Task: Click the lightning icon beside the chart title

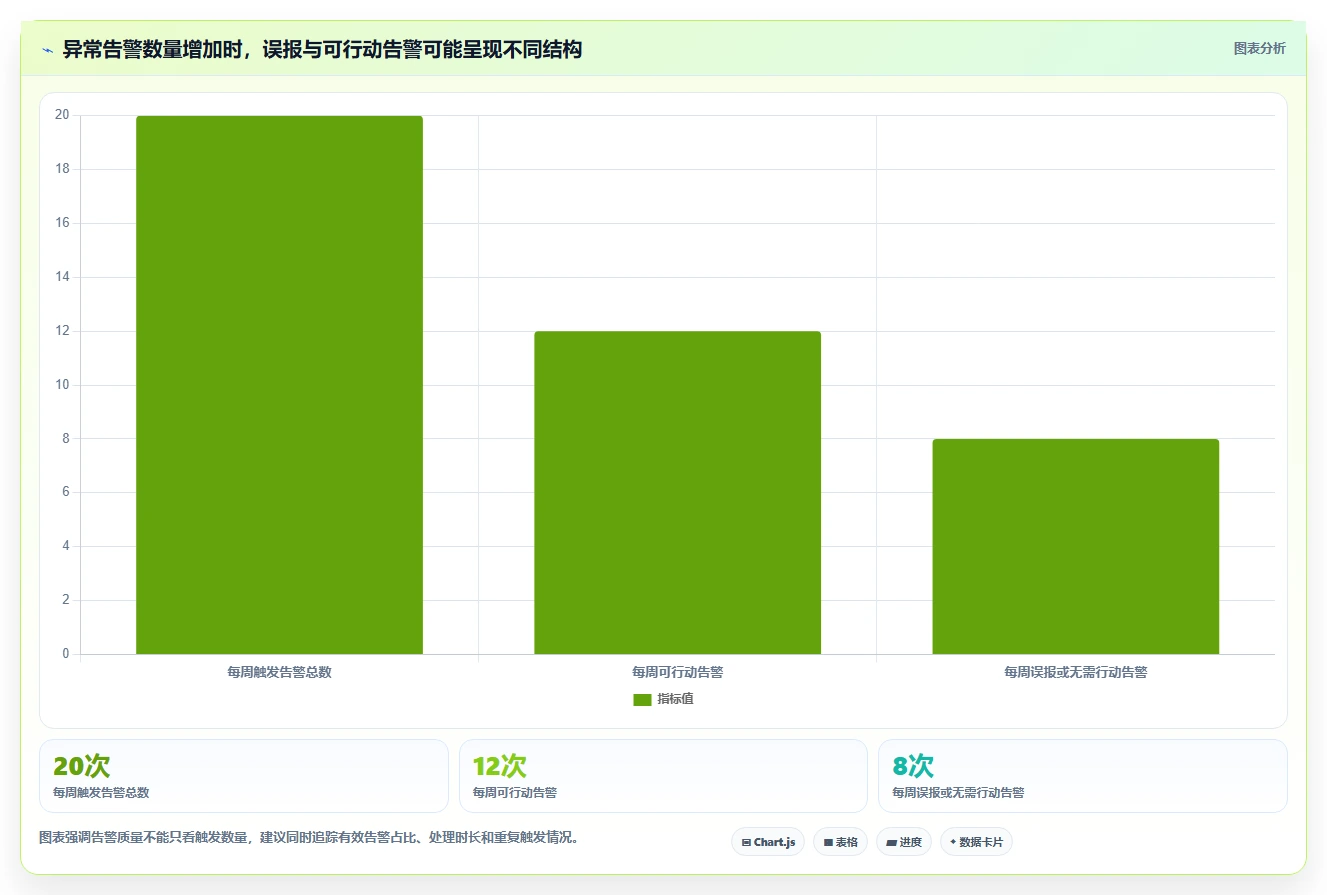Action: click(47, 50)
